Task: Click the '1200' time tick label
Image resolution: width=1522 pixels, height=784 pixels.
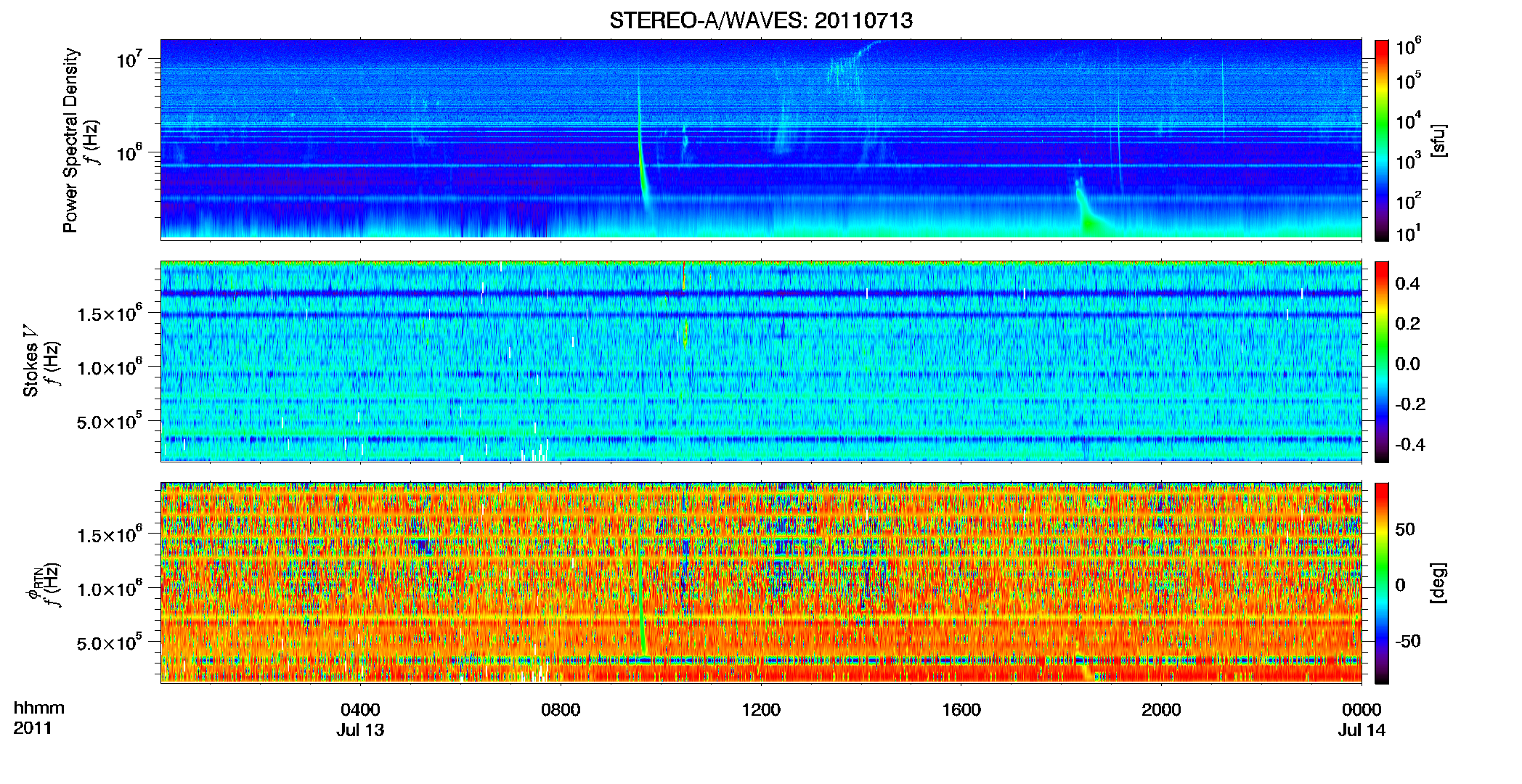Action: pyautogui.click(x=761, y=710)
